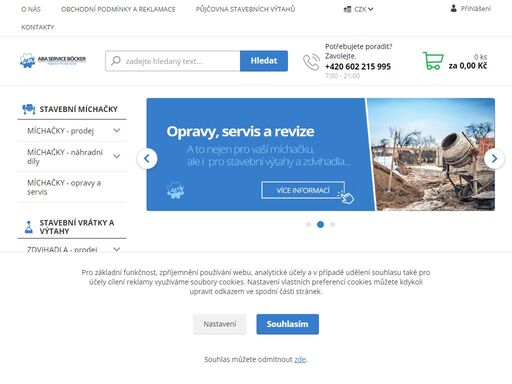Expand MÍCHAČKY - prodej chevron
Screen dimensions: 512x384
[116, 131]
